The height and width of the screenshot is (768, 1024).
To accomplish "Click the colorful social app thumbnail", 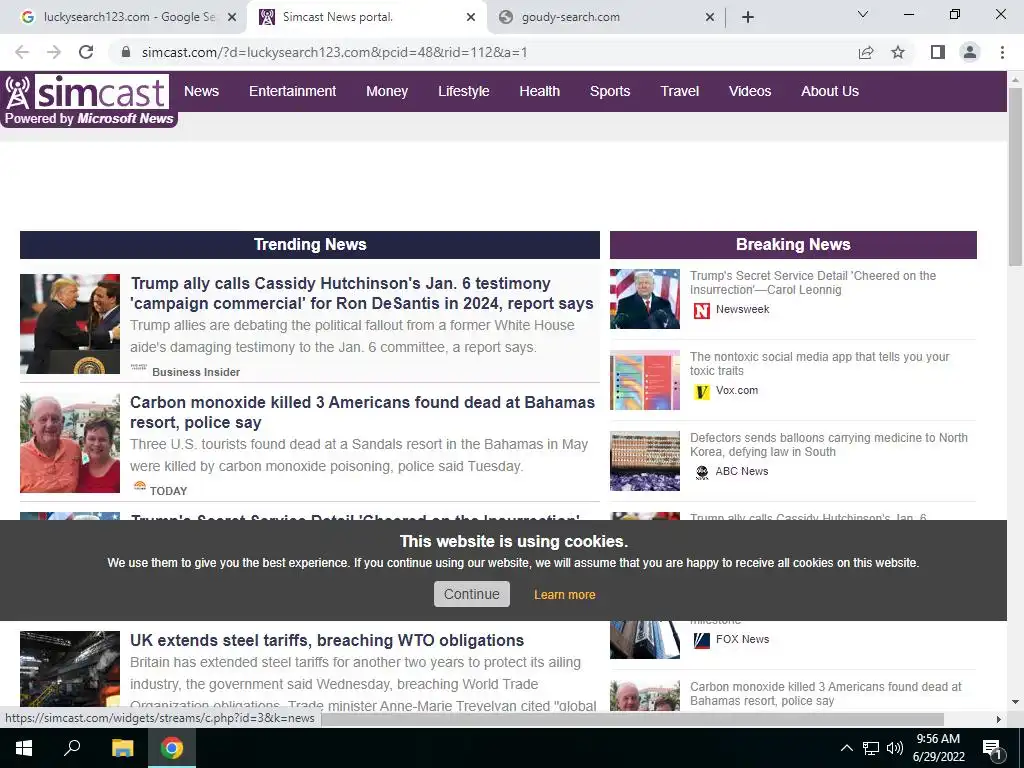I will (645, 380).
